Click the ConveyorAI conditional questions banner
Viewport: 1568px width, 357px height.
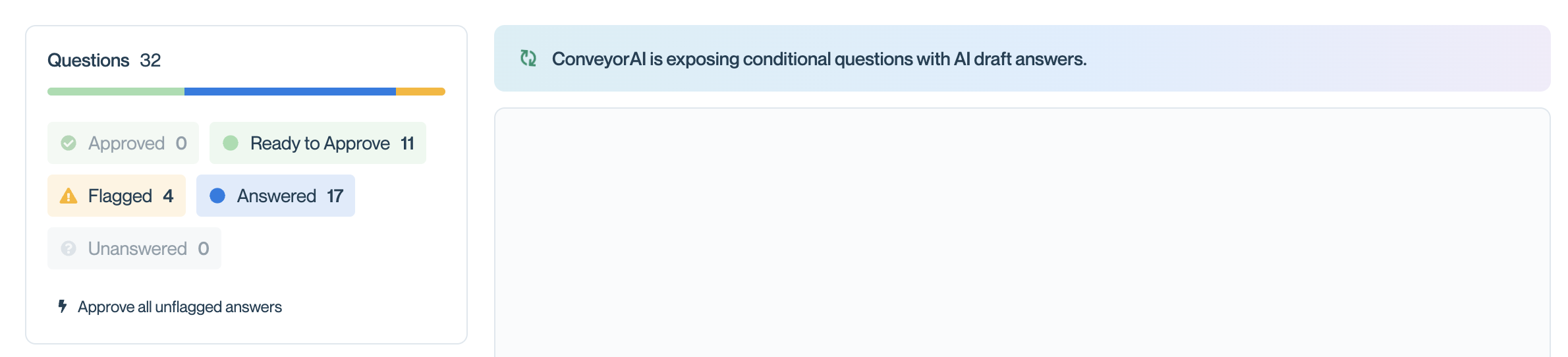(x=1022, y=59)
